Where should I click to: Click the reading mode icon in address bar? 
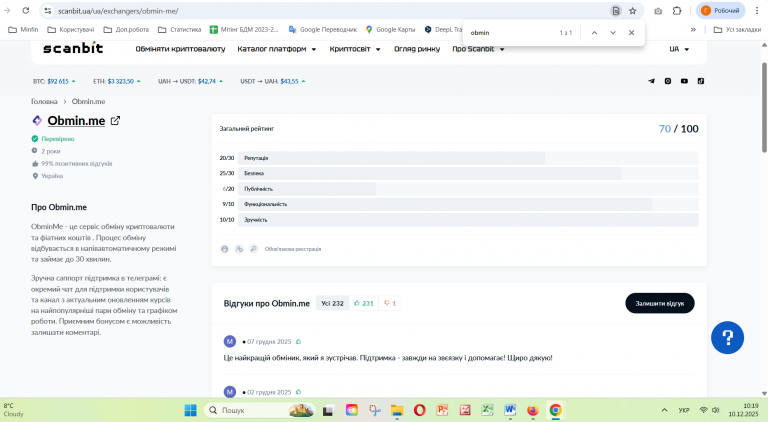click(616, 11)
